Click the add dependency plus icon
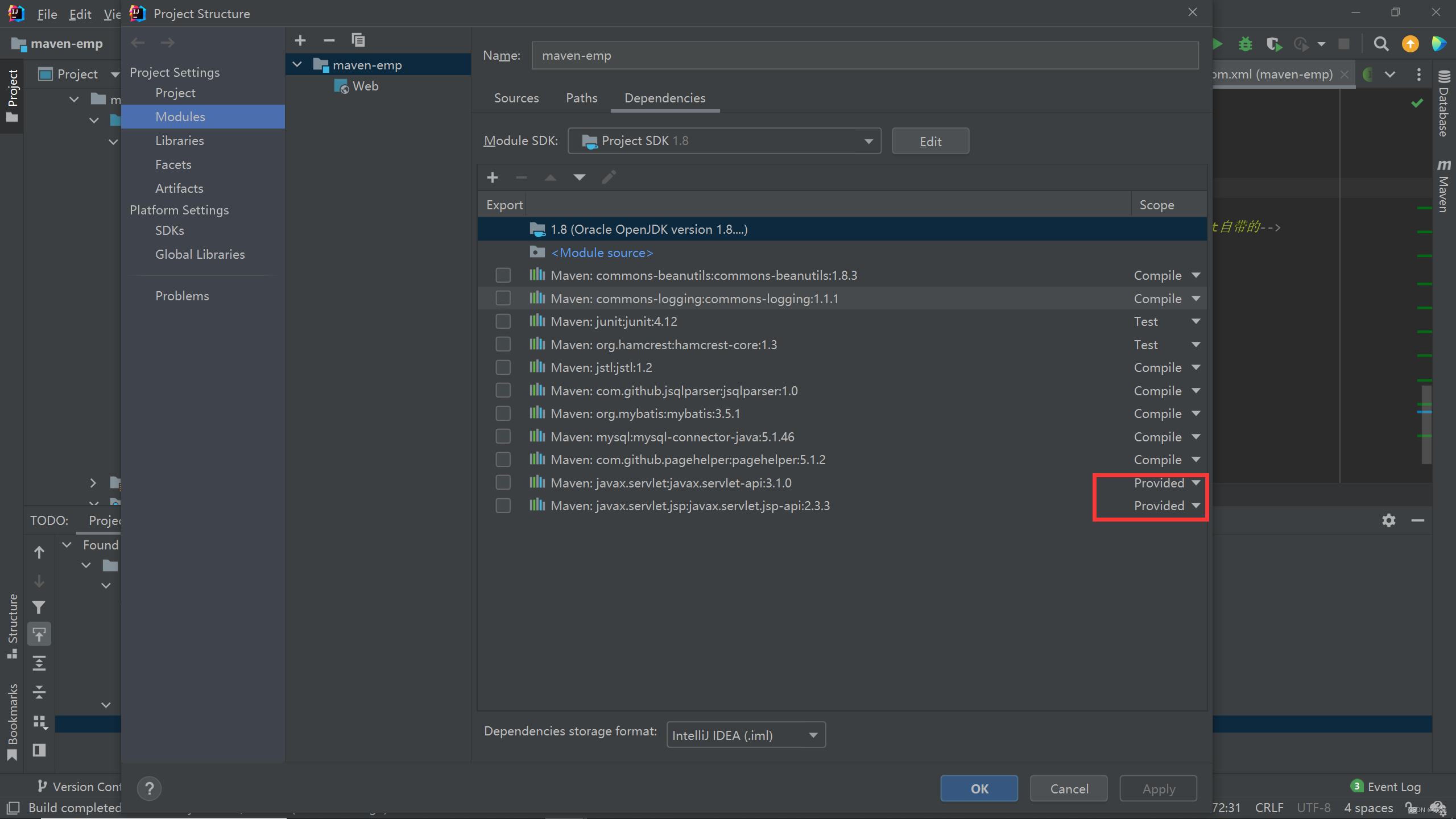The image size is (1456, 819). [x=493, y=177]
